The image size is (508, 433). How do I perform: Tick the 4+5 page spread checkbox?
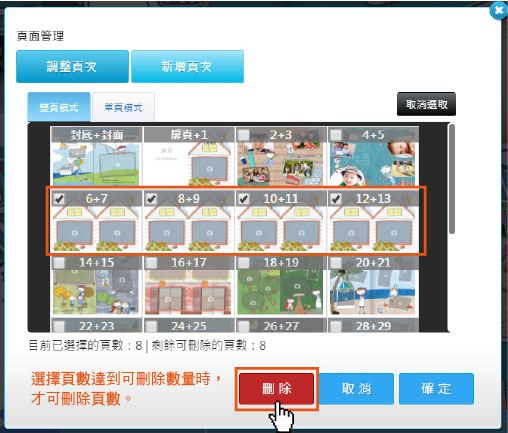pyautogui.click(x=336, y=135)
